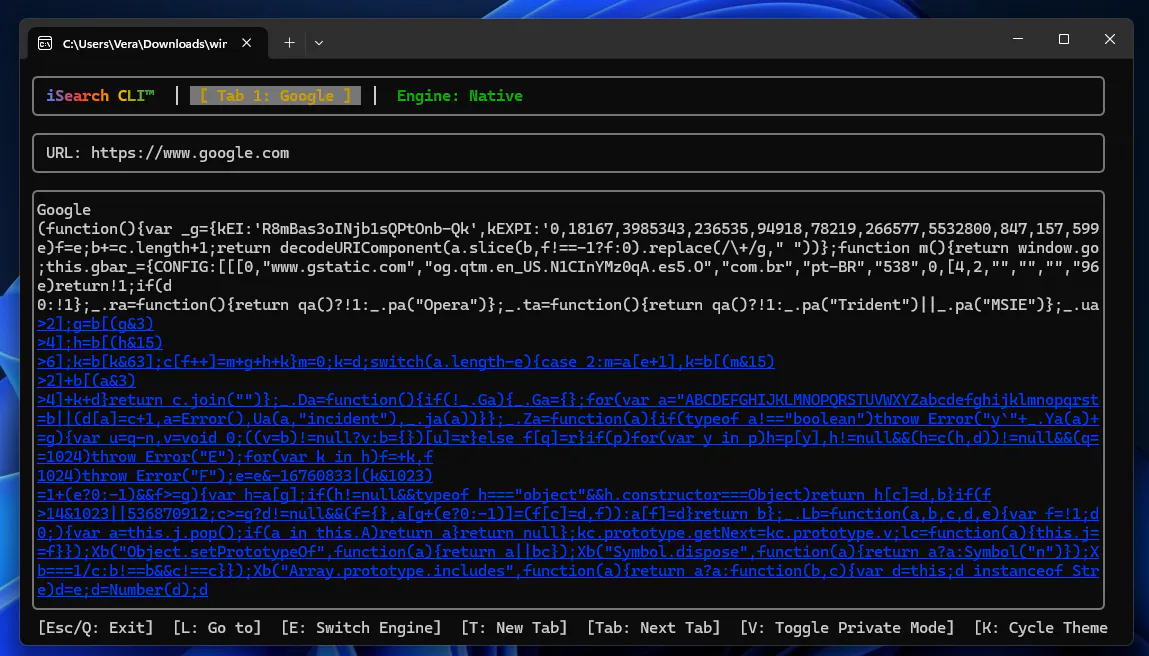Open link starting '=g){var u=q-n,v=void 0'
The width and height of the screenshot is (1149, 656).
pyautogui.click(x=568, y=438)
